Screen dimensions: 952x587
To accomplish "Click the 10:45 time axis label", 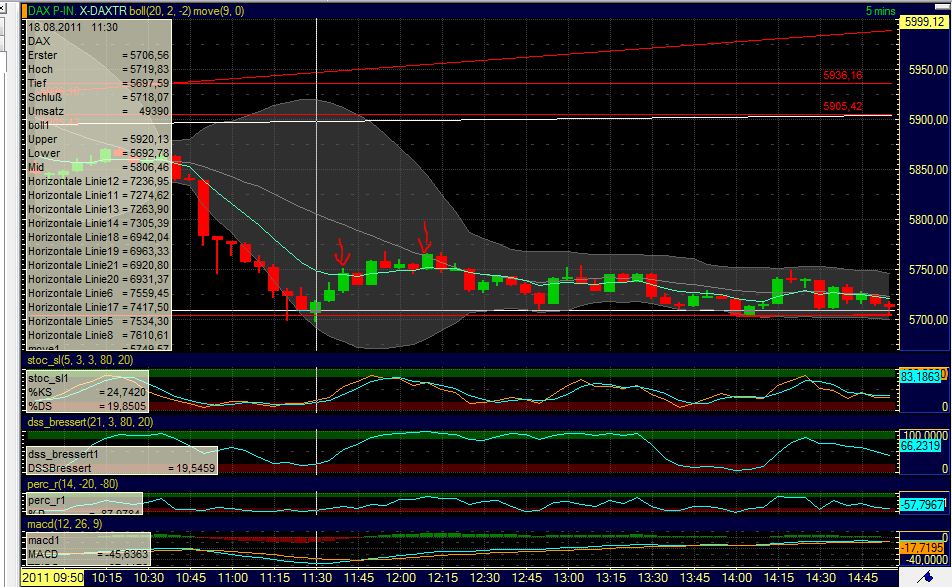I will coord(191,577).
